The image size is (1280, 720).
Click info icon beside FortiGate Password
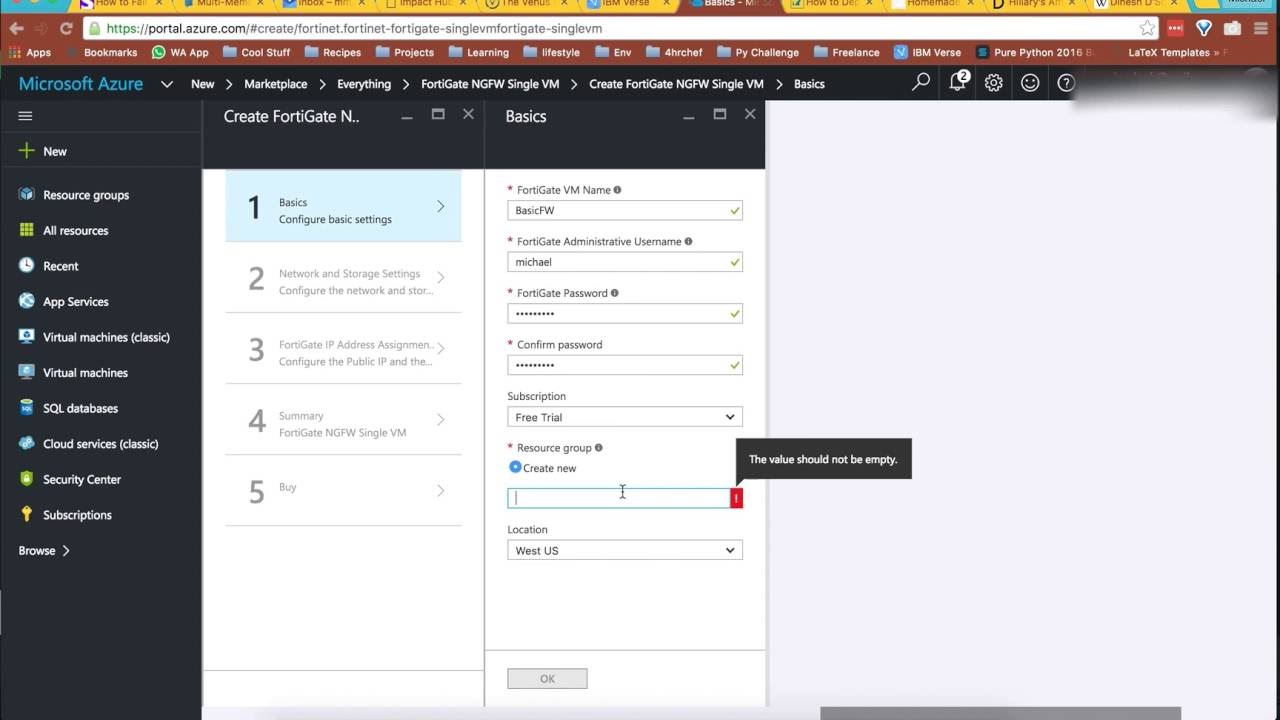tap(614, 293)
